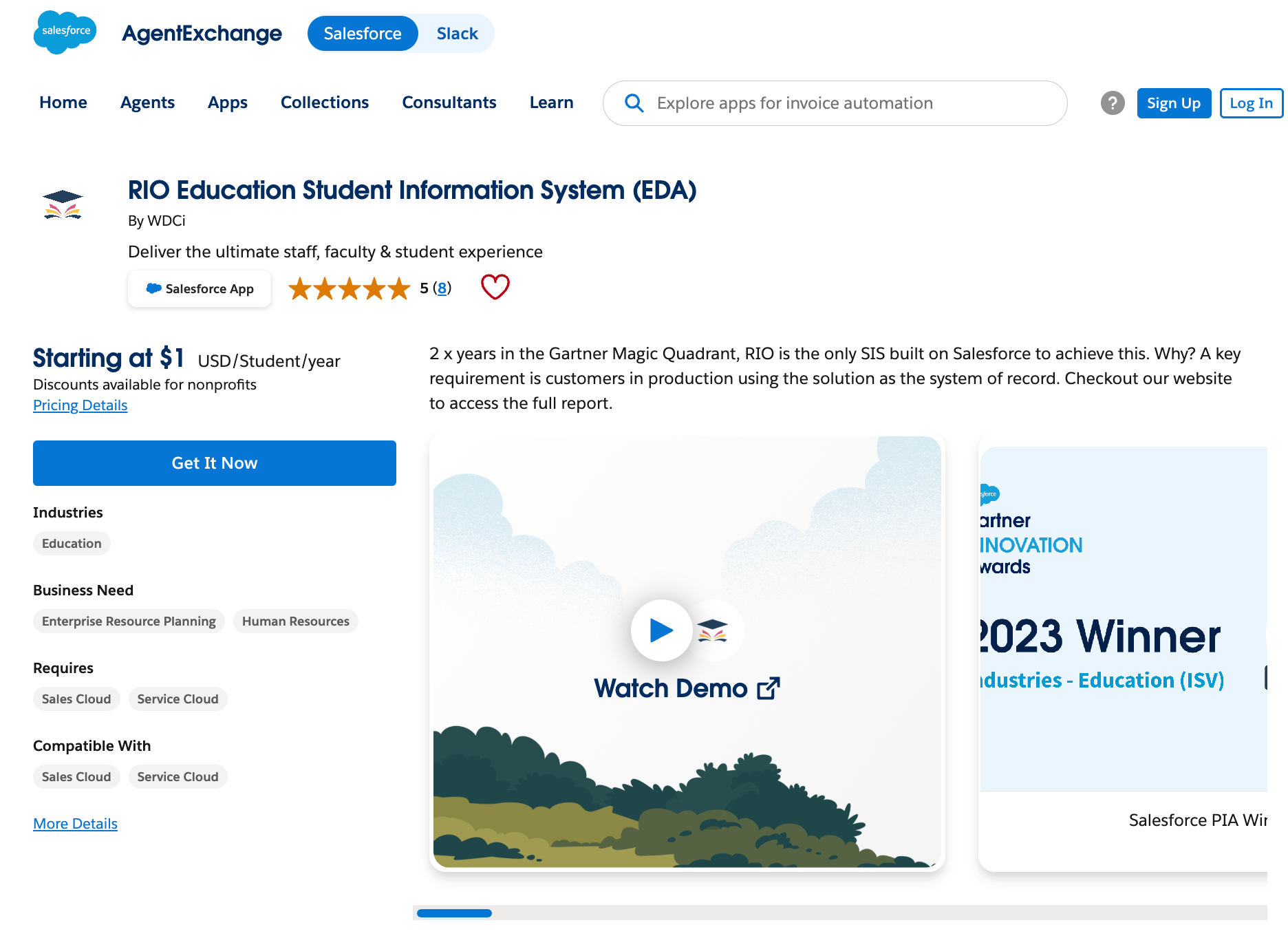Open the Pricing Details link

(x=80, y=405)
